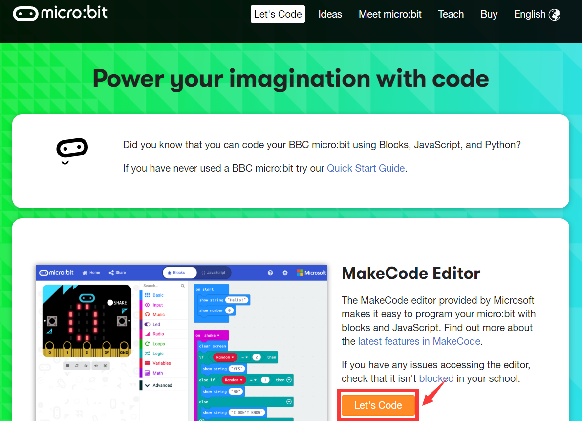Go to Meet micro:bit page
The width and height of the screenshot is (582, 421).
(390, 14)
